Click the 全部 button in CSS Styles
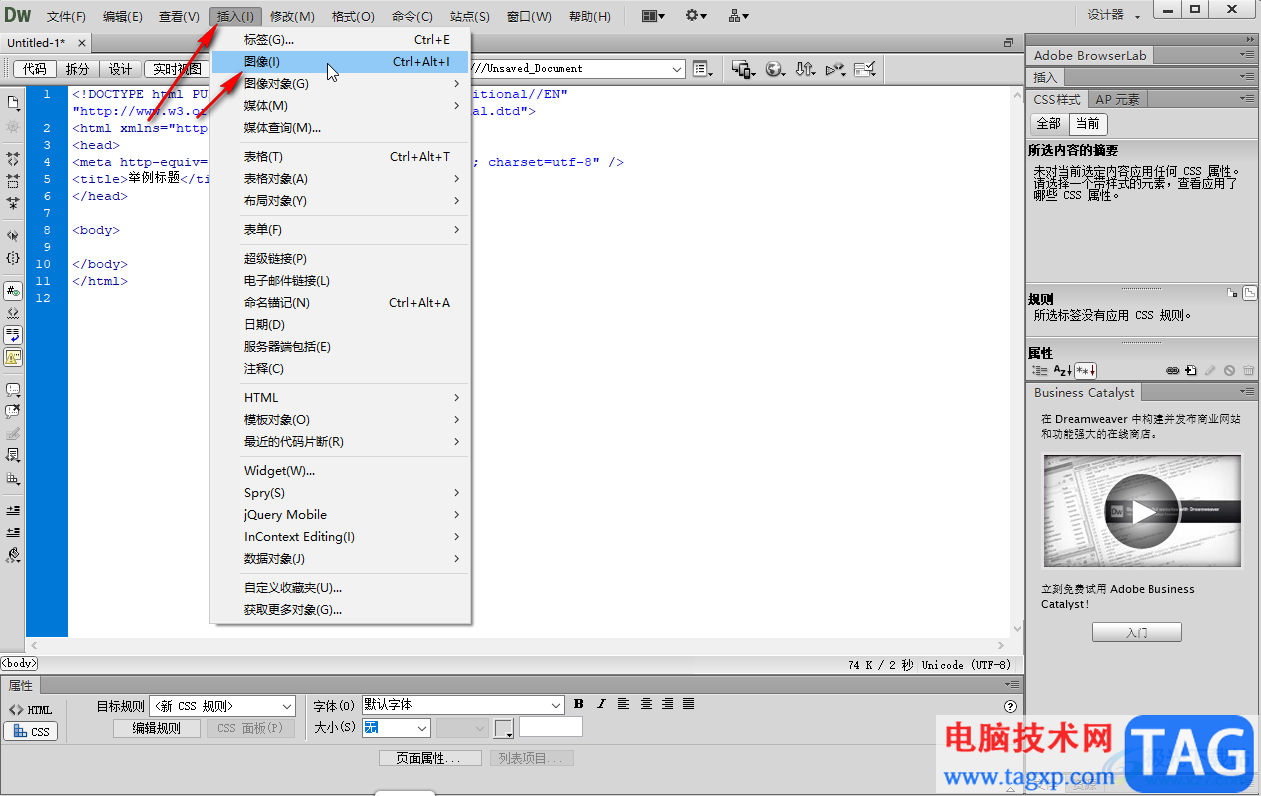1261x796 pixels. click(1048, 124)
